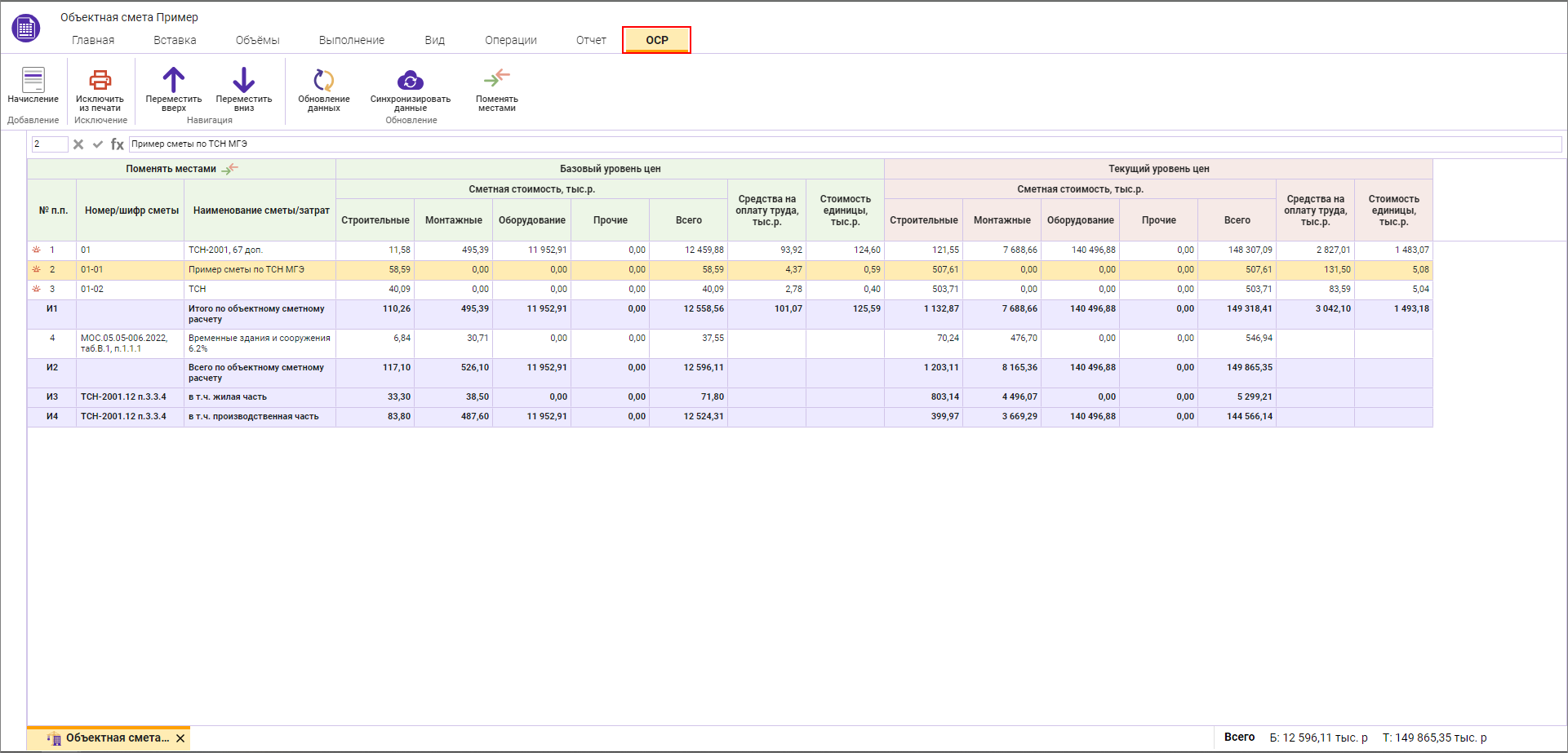This screenshot has height=753, width=1568.
Task: Open the Выполнение ribbon tab
Action: 352,40
